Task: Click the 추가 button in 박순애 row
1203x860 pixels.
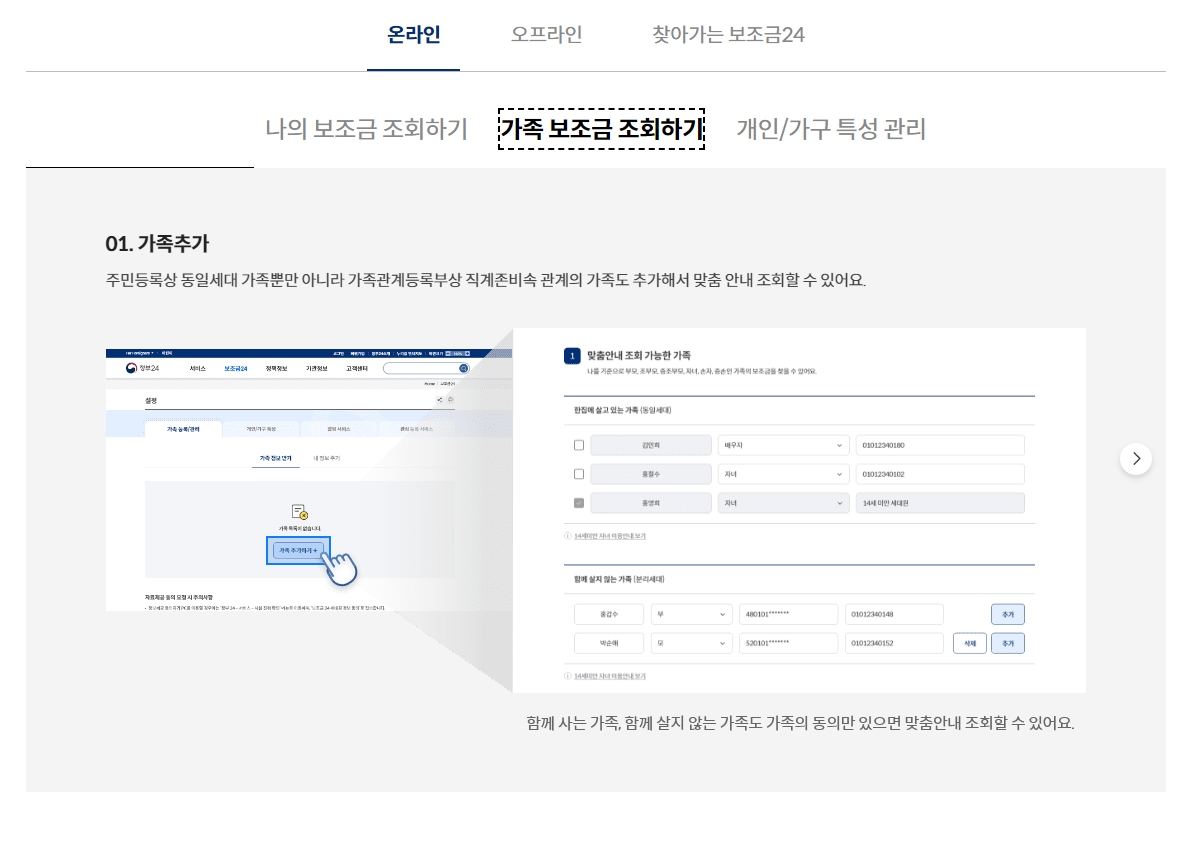Action: tap(1008, 643)
